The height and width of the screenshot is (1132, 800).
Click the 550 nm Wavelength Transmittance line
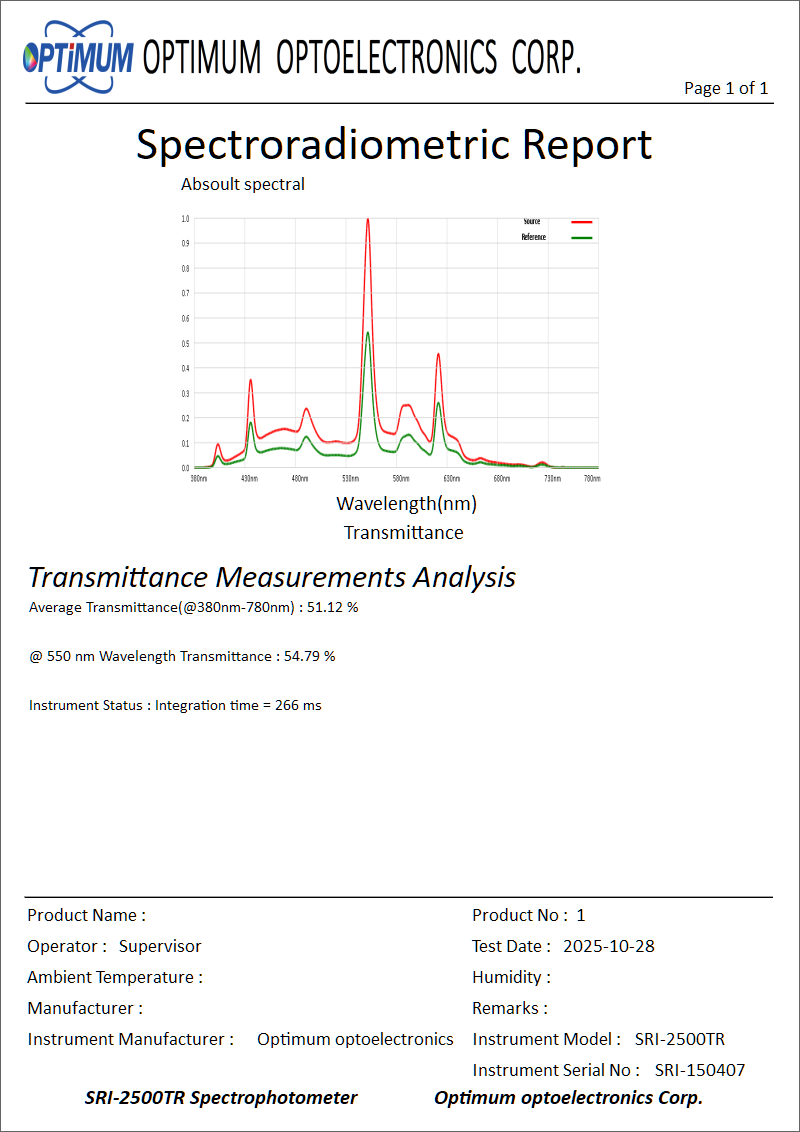[182, 656]
